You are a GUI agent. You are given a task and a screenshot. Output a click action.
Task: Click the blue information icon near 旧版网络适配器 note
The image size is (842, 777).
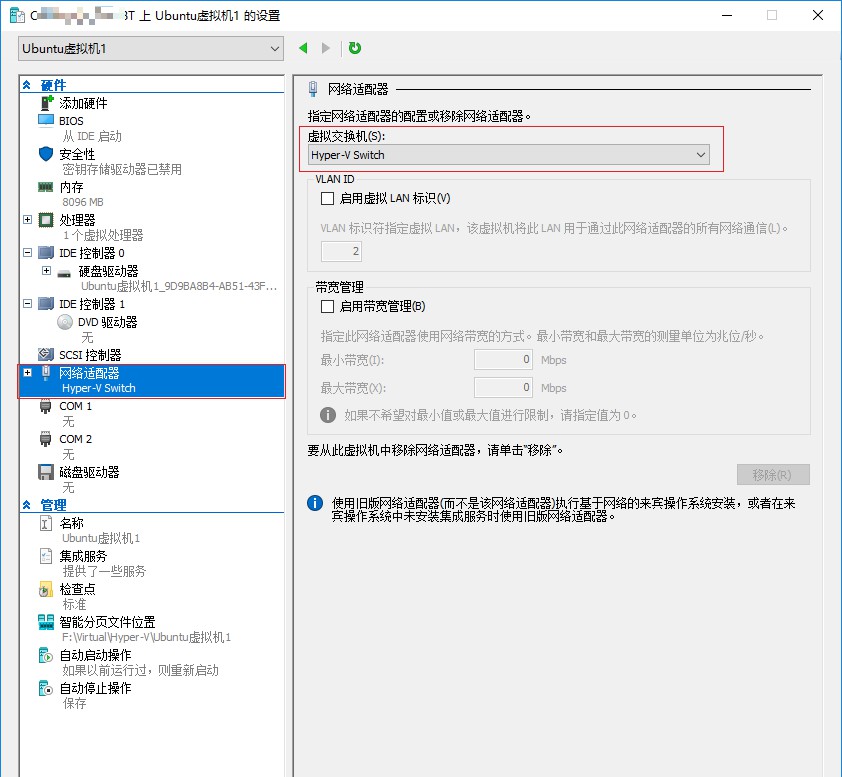(315, 503)
